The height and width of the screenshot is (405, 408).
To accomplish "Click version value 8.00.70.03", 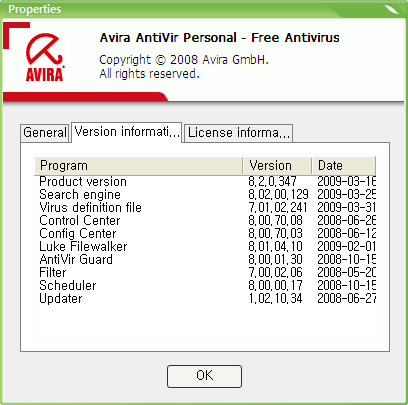I will 275,234.
